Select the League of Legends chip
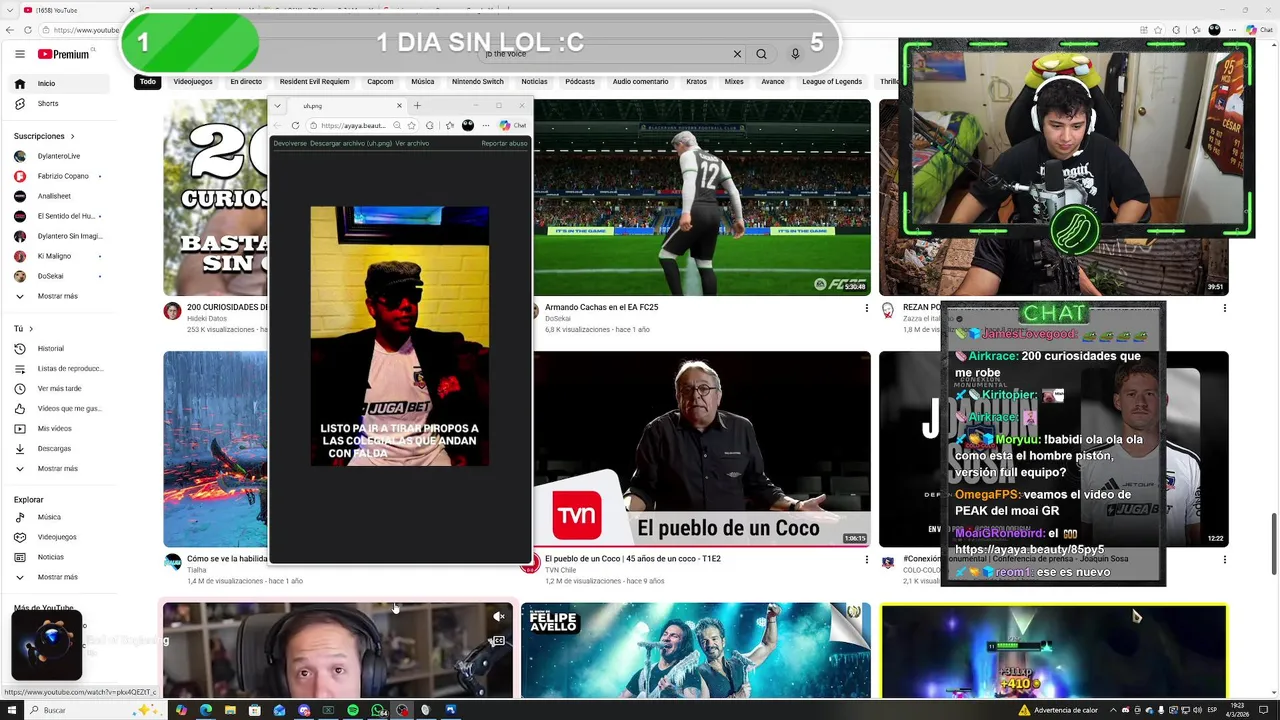The width and height of the screenshot is (1280, 720). (832, 81)
